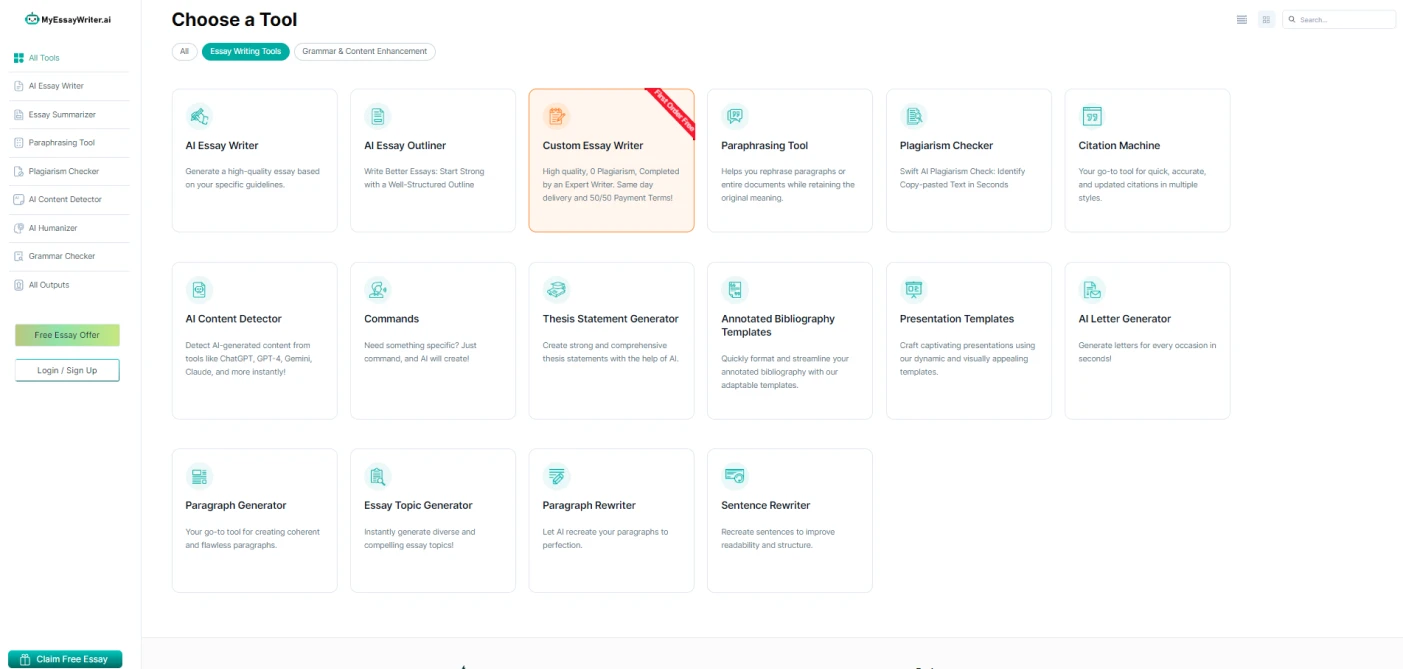This screenshot has width=1403, height=669.
Task: Click the gift icon on Claim Free Essay
Action: pos(25,659)
